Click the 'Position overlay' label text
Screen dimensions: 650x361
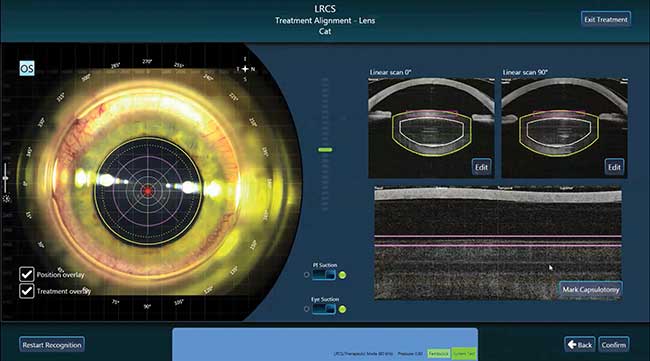coord(60,275)
